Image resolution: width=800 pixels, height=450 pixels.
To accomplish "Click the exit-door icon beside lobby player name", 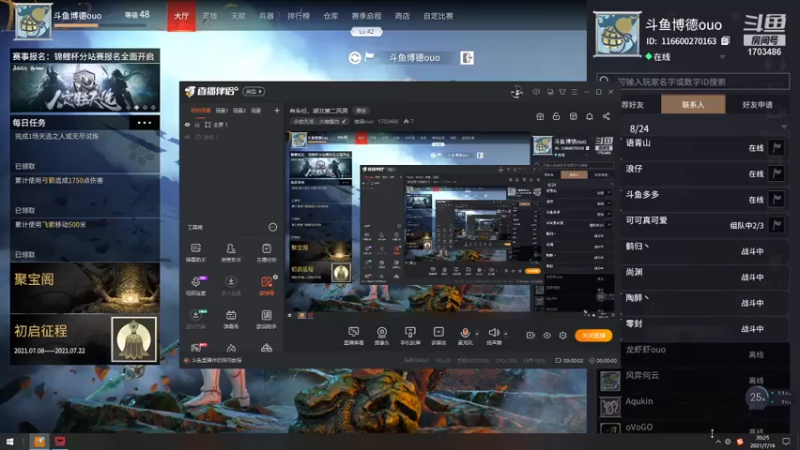I will 467,58.
